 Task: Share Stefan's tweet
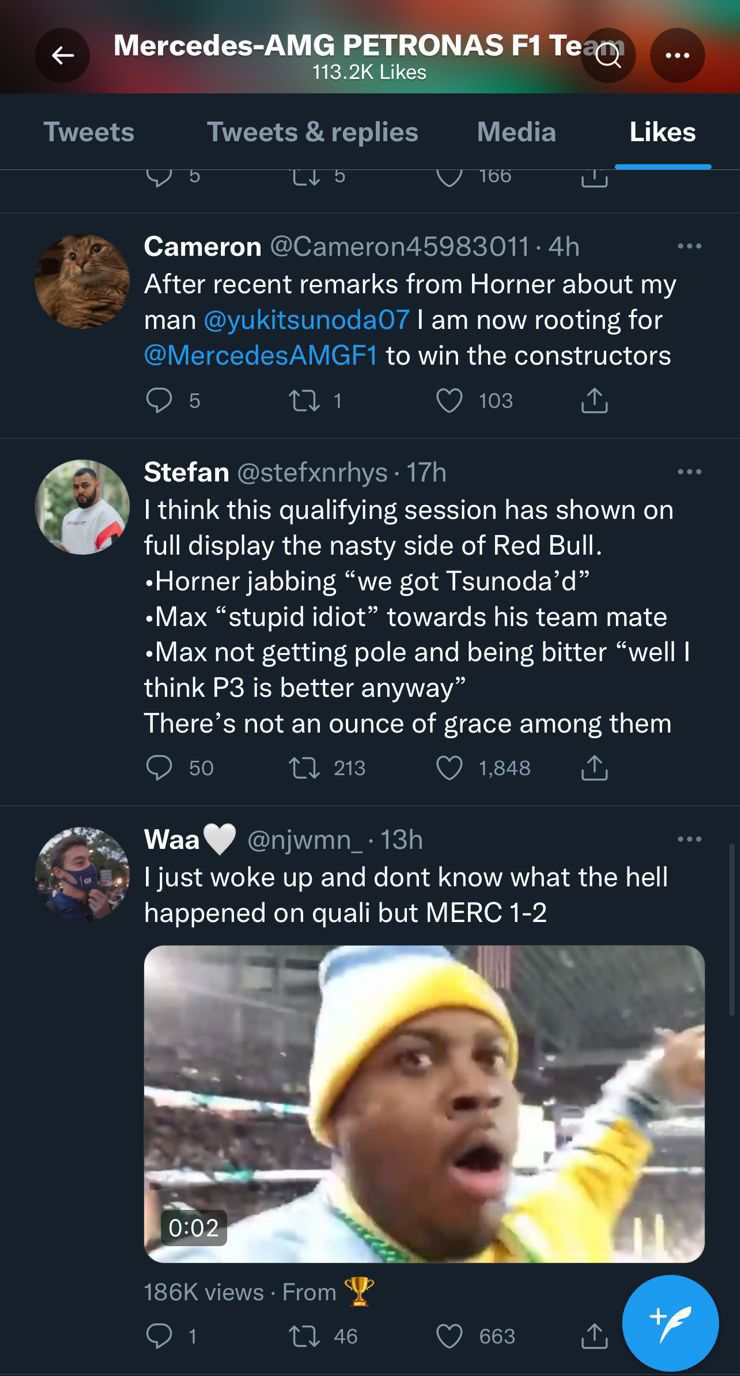pyautogui.click(x=594, y=768)
